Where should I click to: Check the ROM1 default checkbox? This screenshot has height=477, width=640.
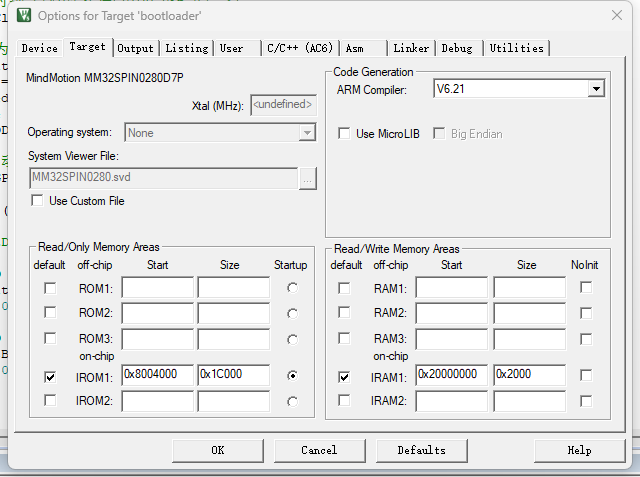click(x=50, y=288)
